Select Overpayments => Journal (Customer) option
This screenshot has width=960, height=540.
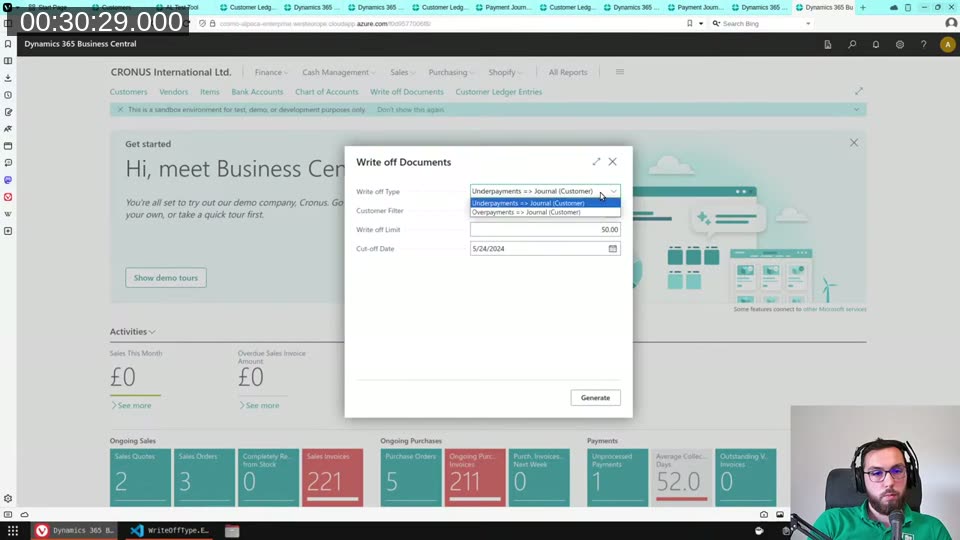pos(545,212)
